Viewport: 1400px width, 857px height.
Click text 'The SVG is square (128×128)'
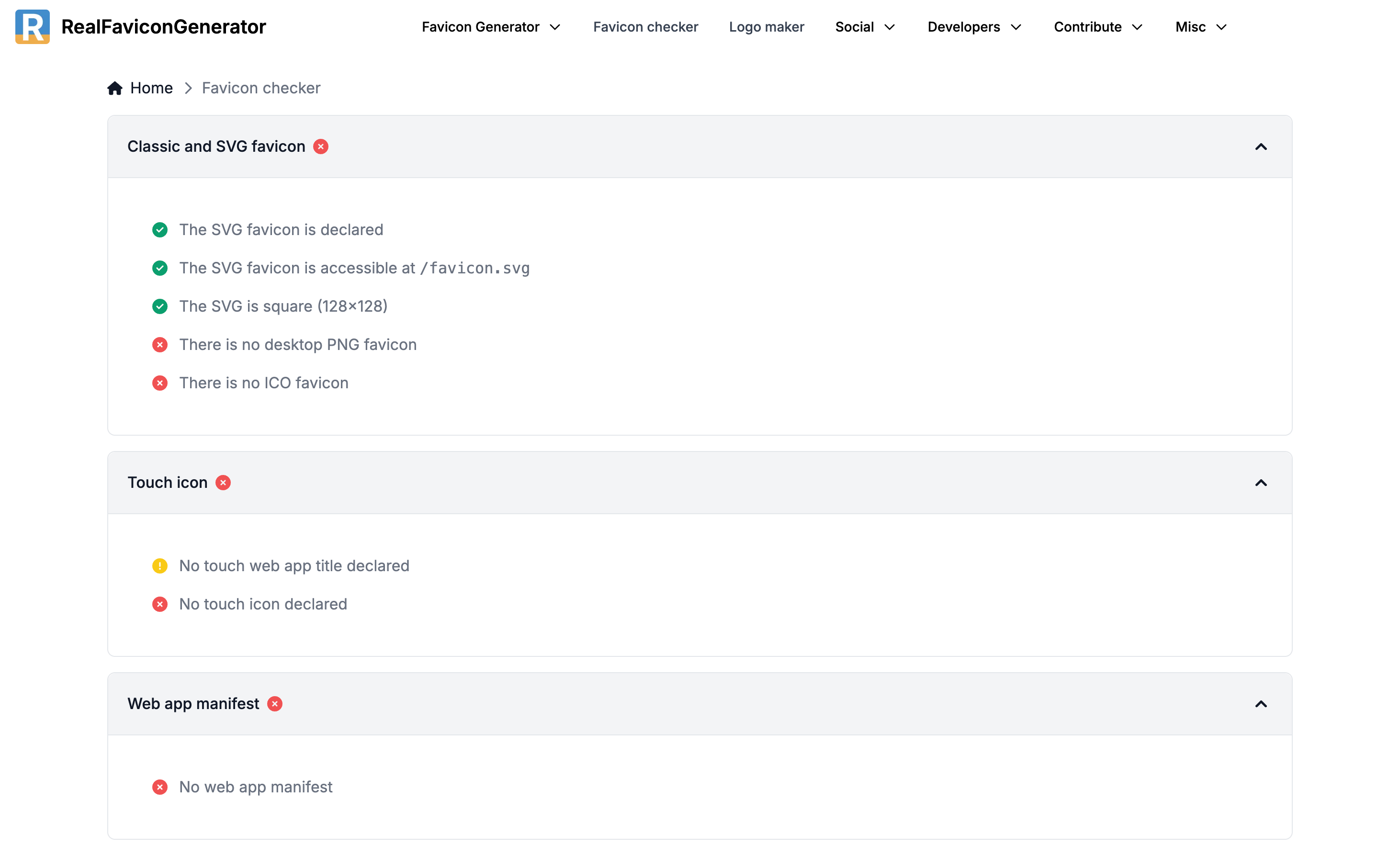[x=283, y=306]
